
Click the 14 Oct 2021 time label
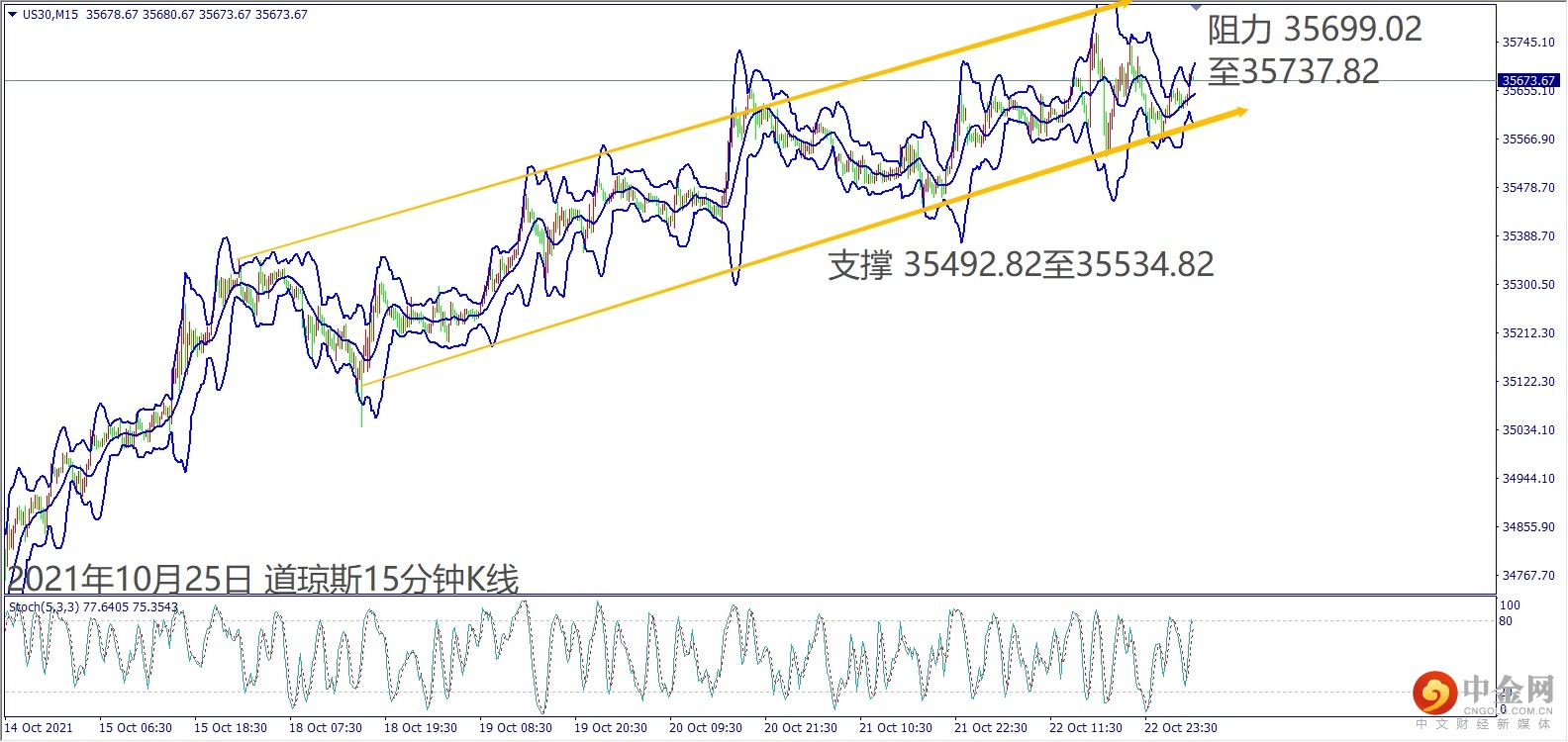coord(39,728)
